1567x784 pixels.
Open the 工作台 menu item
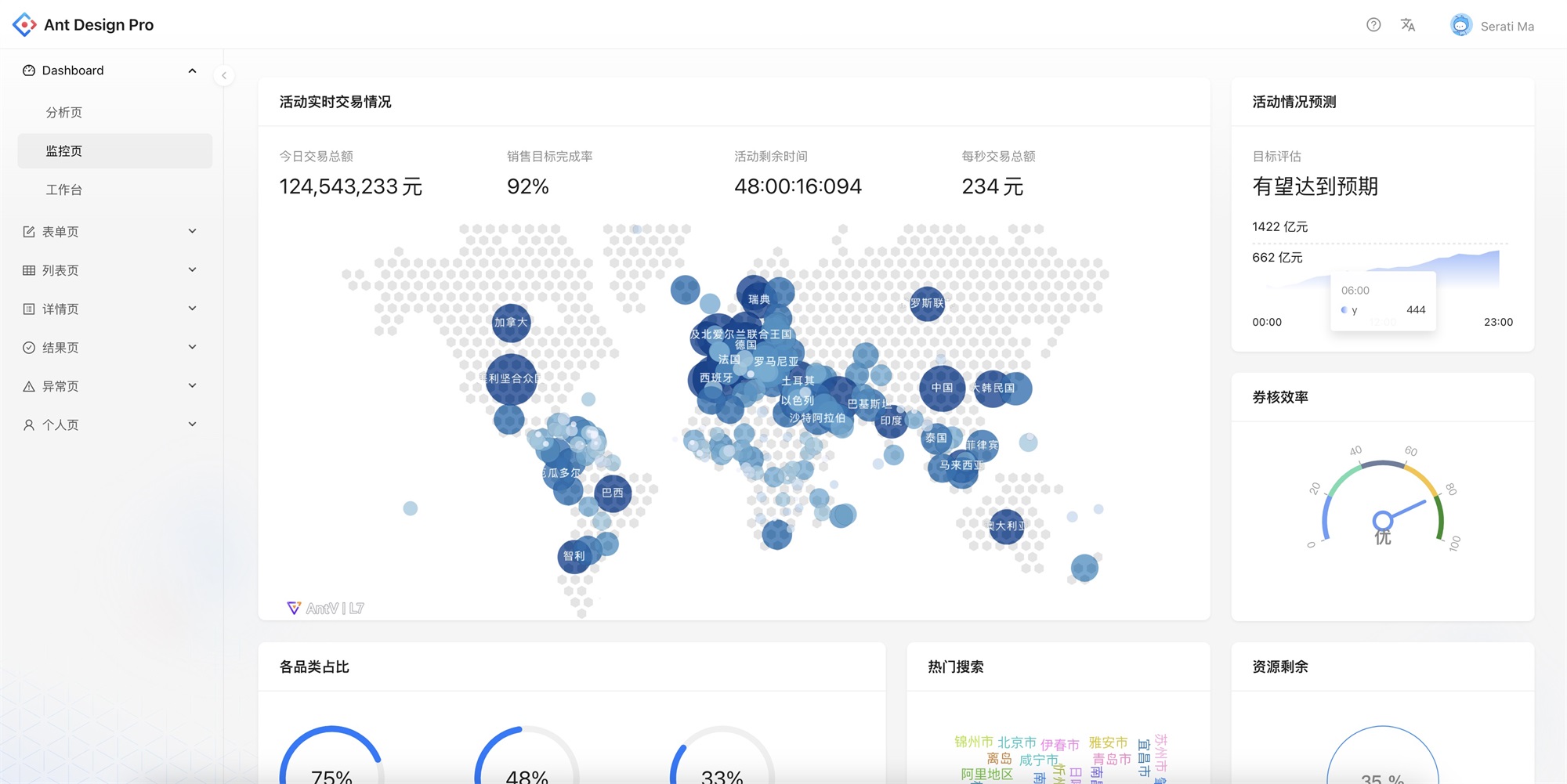click(x=115, y=190)
